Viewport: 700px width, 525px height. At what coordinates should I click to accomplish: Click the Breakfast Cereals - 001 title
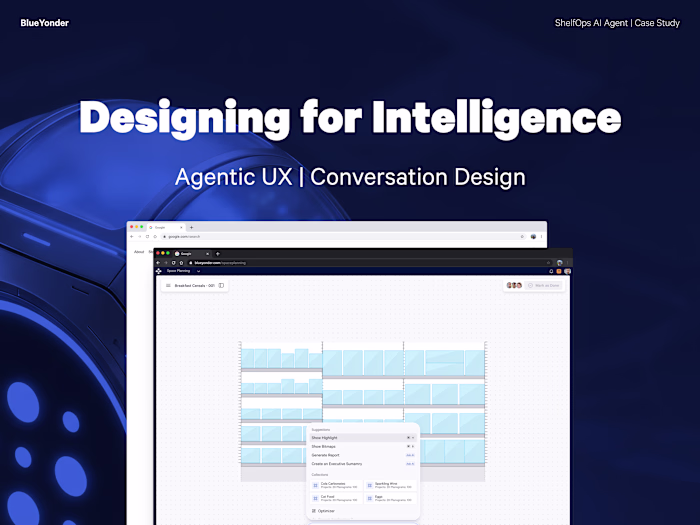pos(195,285)
